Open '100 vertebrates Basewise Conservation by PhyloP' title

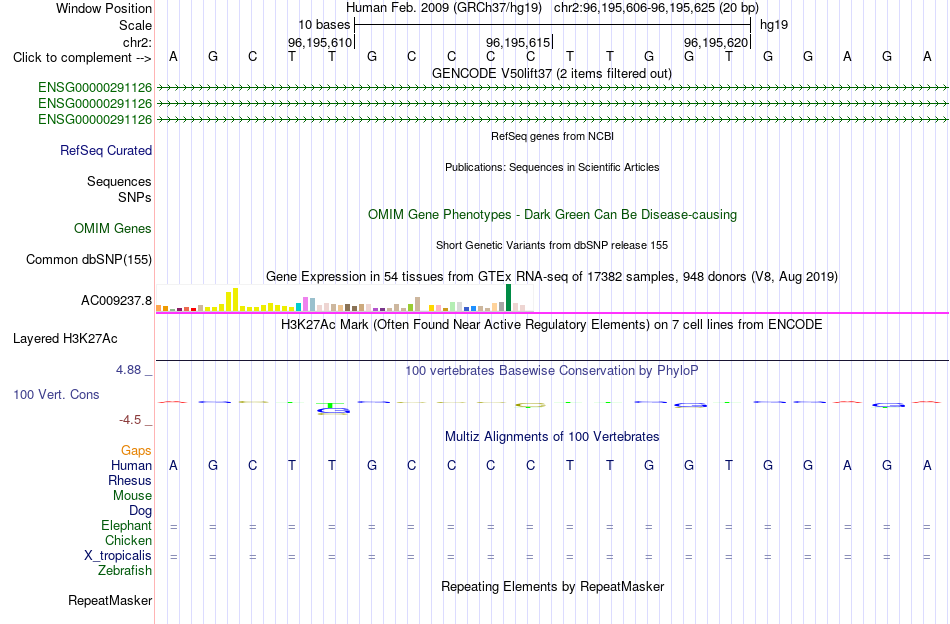click(552, 371)
